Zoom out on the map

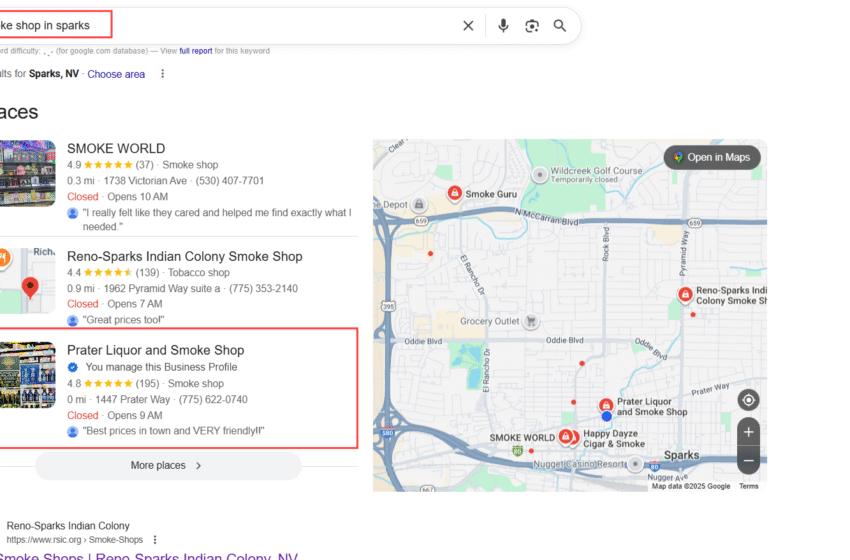748,461
